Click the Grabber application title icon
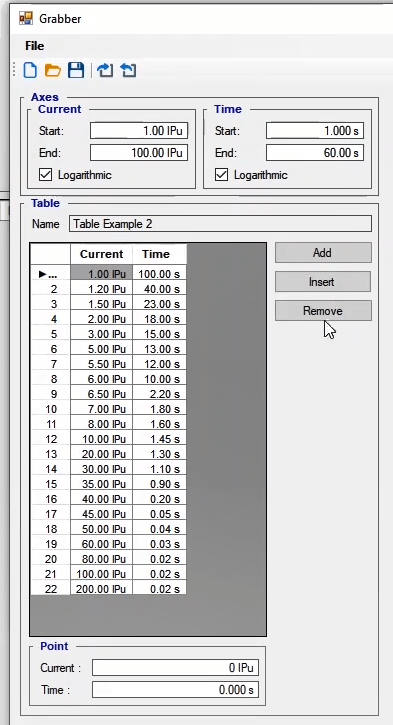 26,18
